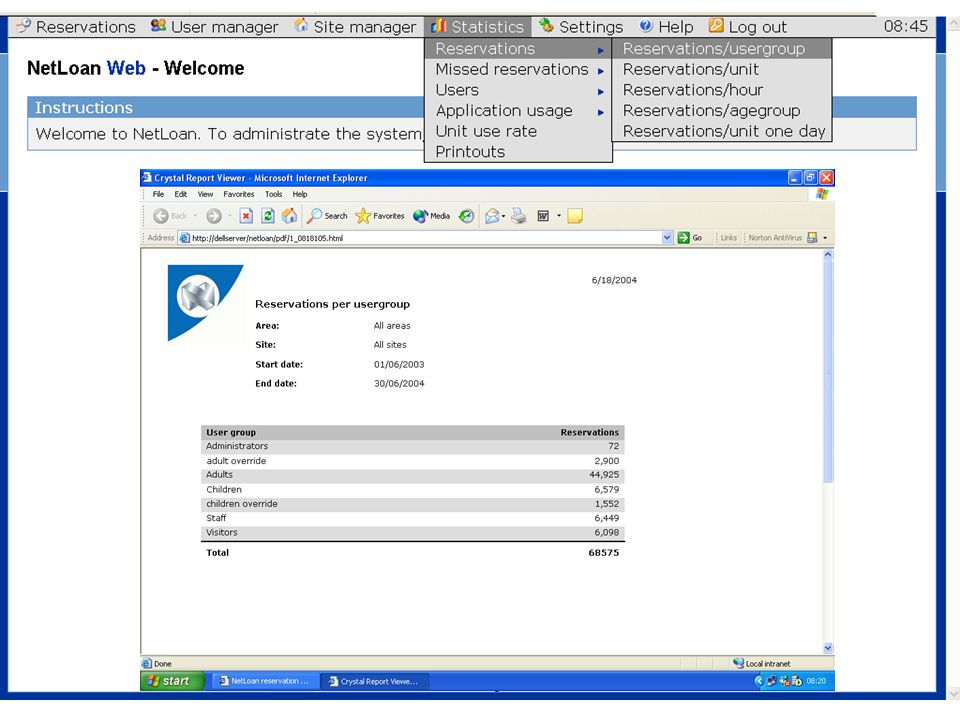960x720 pixels.
Task: Open the File menu in Internet Explorer
Action: 159,194
